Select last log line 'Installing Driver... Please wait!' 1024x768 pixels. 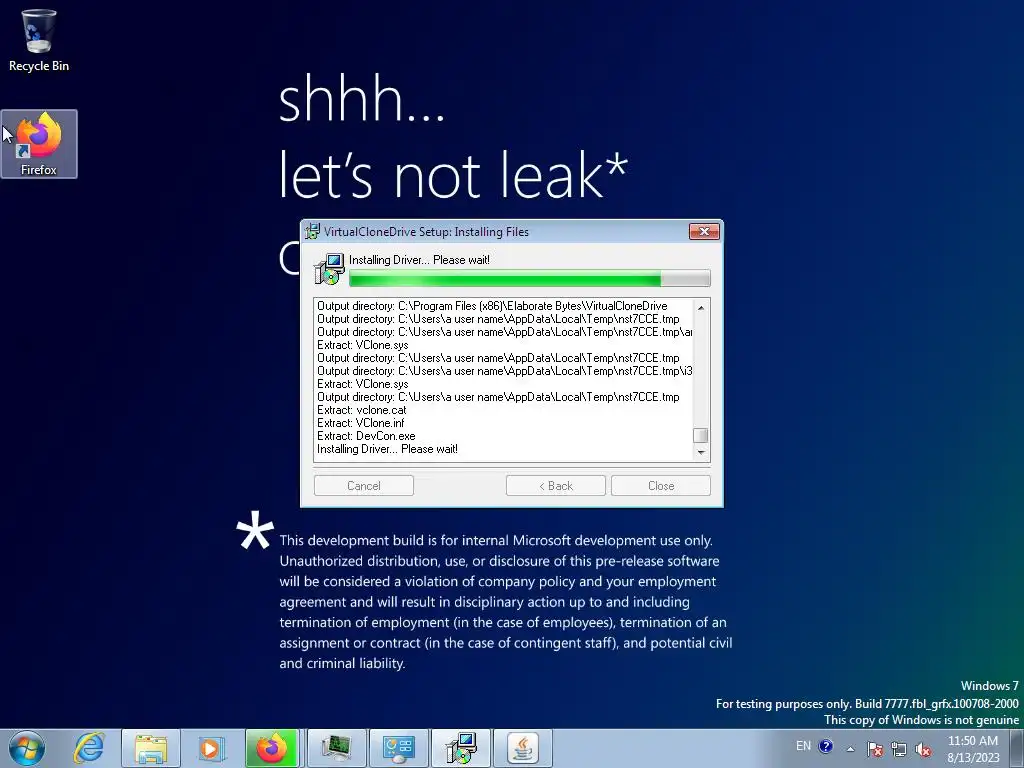point(387,449)
